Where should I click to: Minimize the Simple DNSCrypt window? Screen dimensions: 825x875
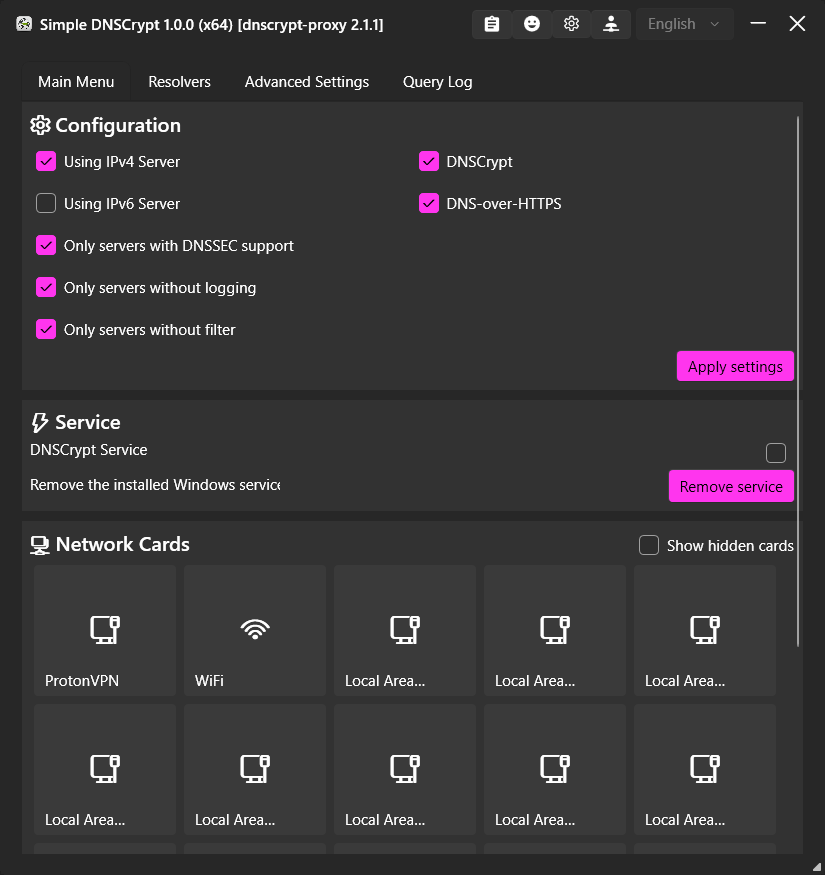[758, 23]
